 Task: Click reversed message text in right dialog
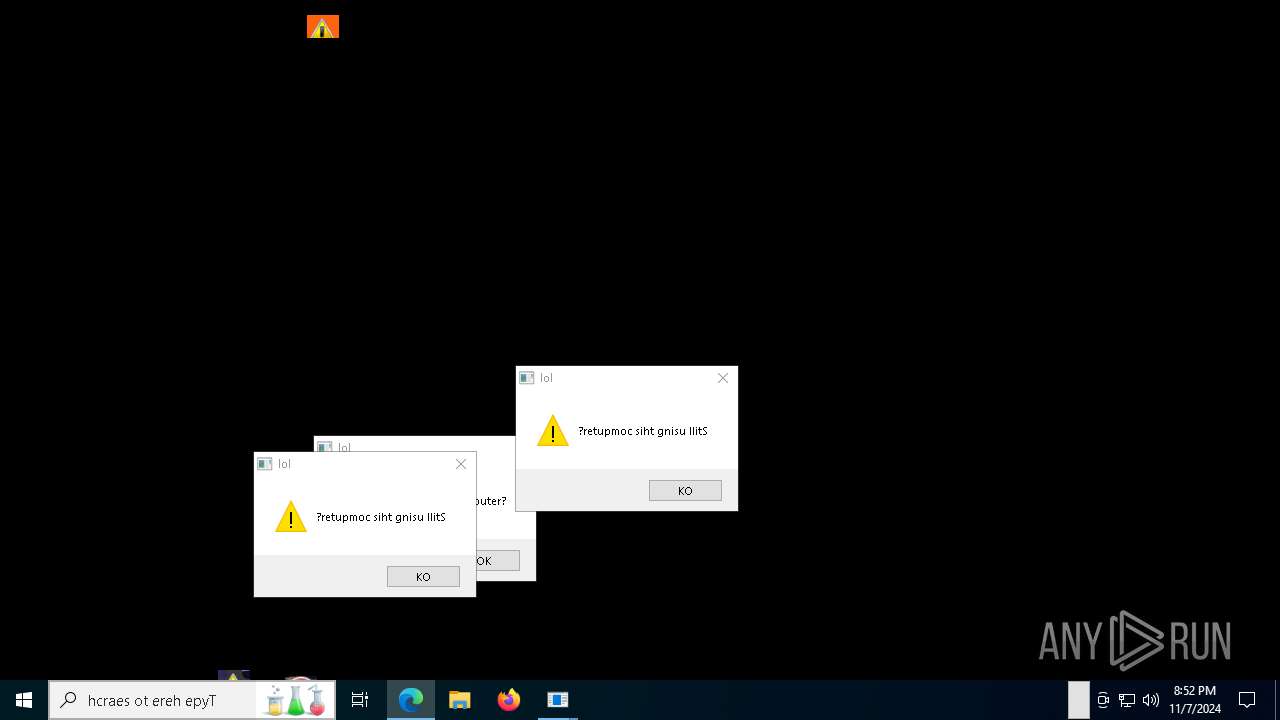click(x=643, y=431)
